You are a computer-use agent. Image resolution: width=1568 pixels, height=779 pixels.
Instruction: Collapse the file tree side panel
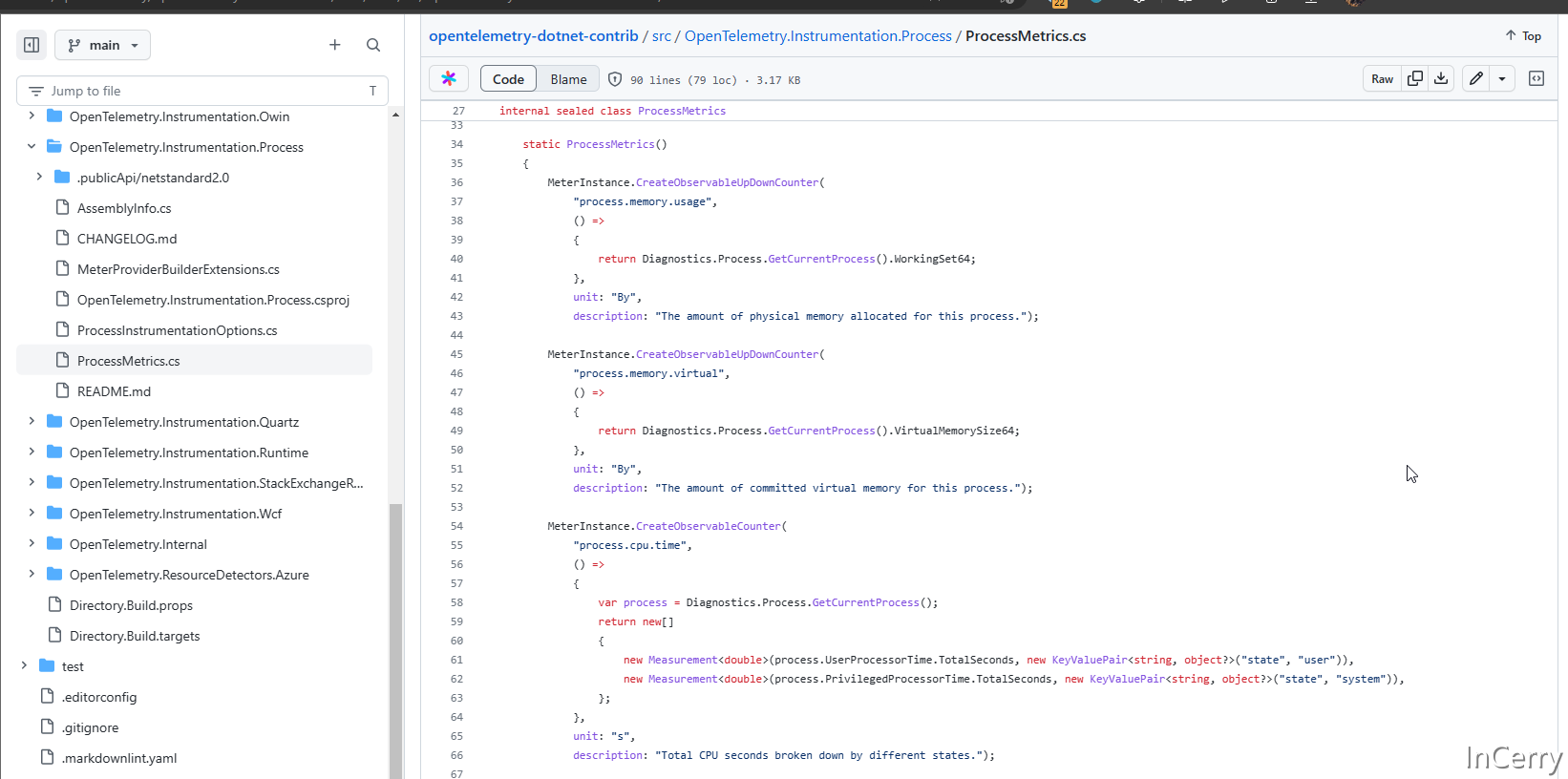[x=32, y=45]
